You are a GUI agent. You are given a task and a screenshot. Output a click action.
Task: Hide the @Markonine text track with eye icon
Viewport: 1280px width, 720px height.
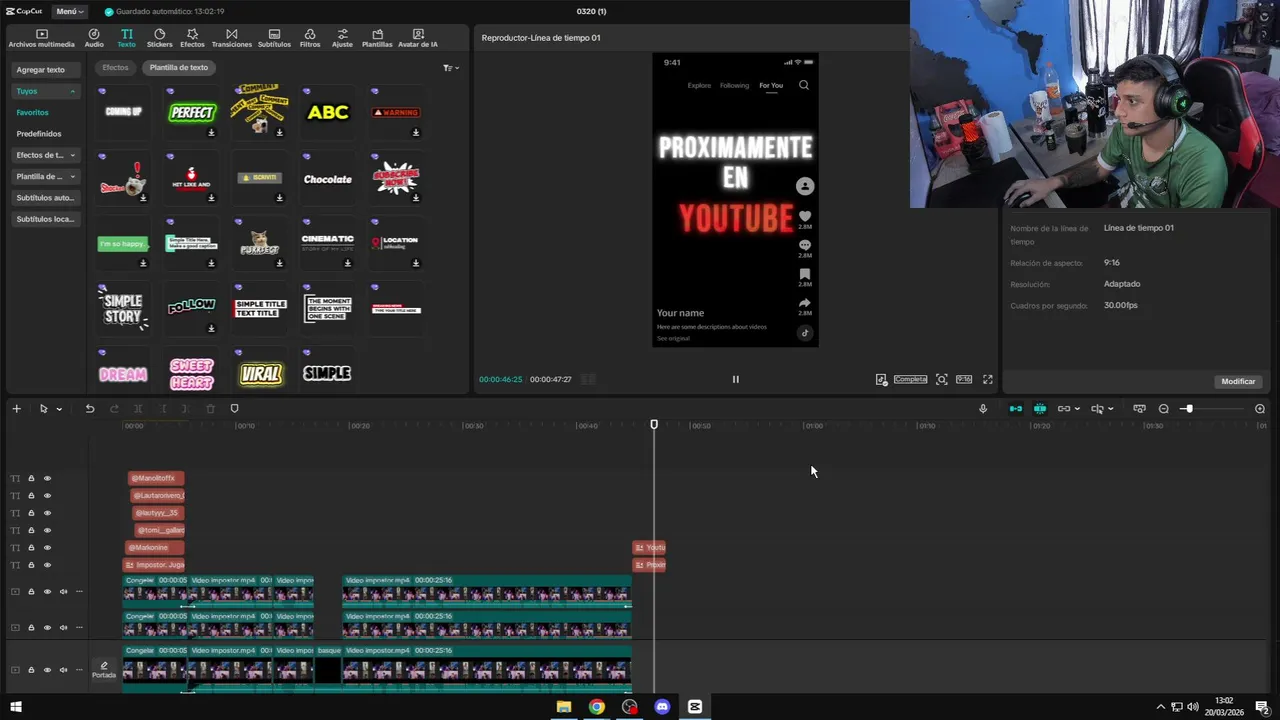47,548
